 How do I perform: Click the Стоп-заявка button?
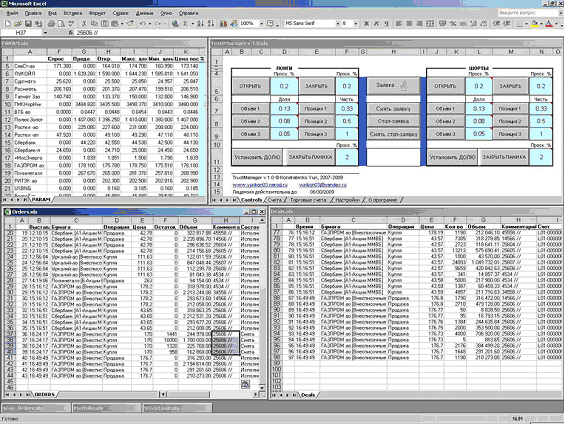[393, 121]
